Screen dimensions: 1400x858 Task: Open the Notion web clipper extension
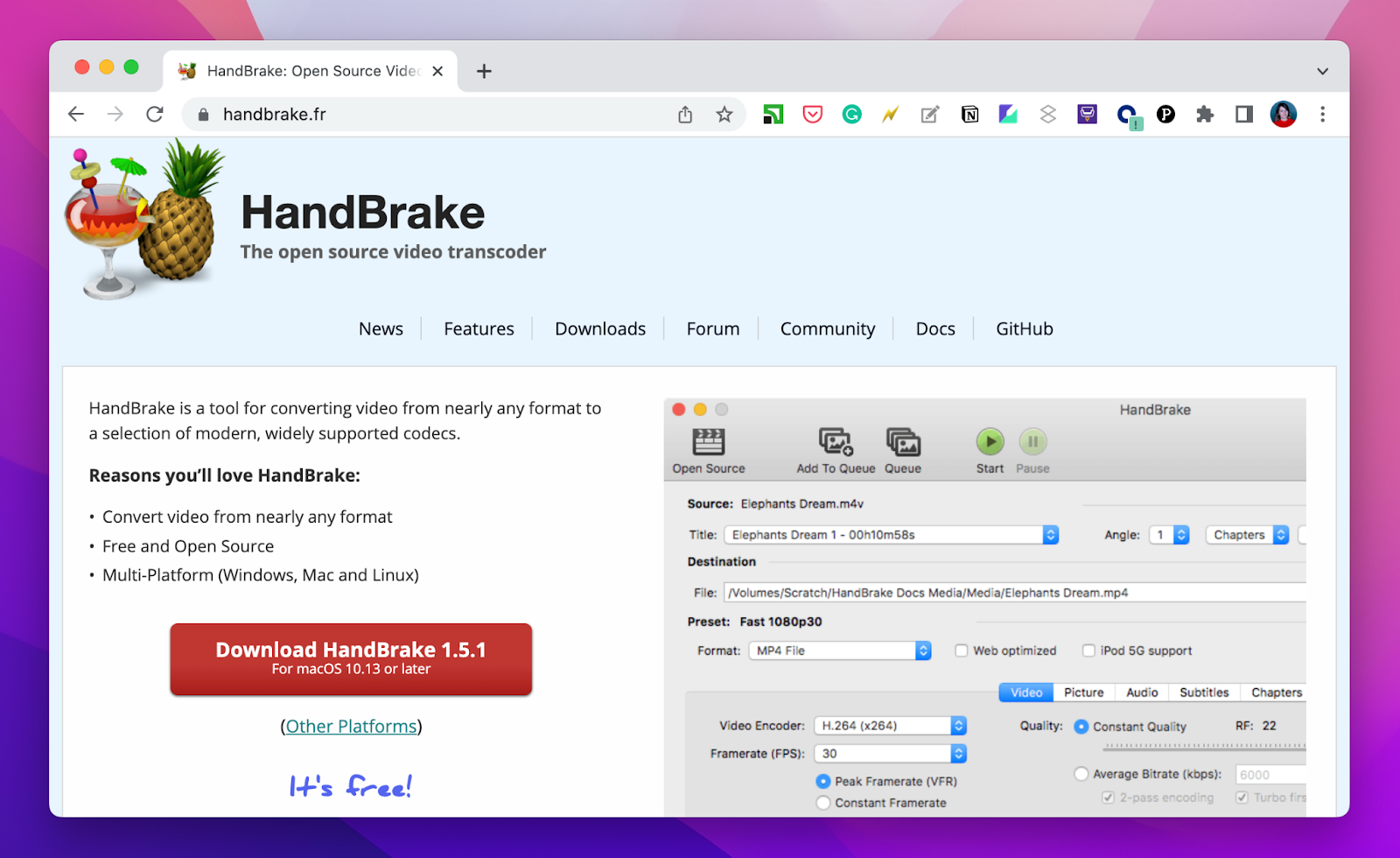coord(969,114)
